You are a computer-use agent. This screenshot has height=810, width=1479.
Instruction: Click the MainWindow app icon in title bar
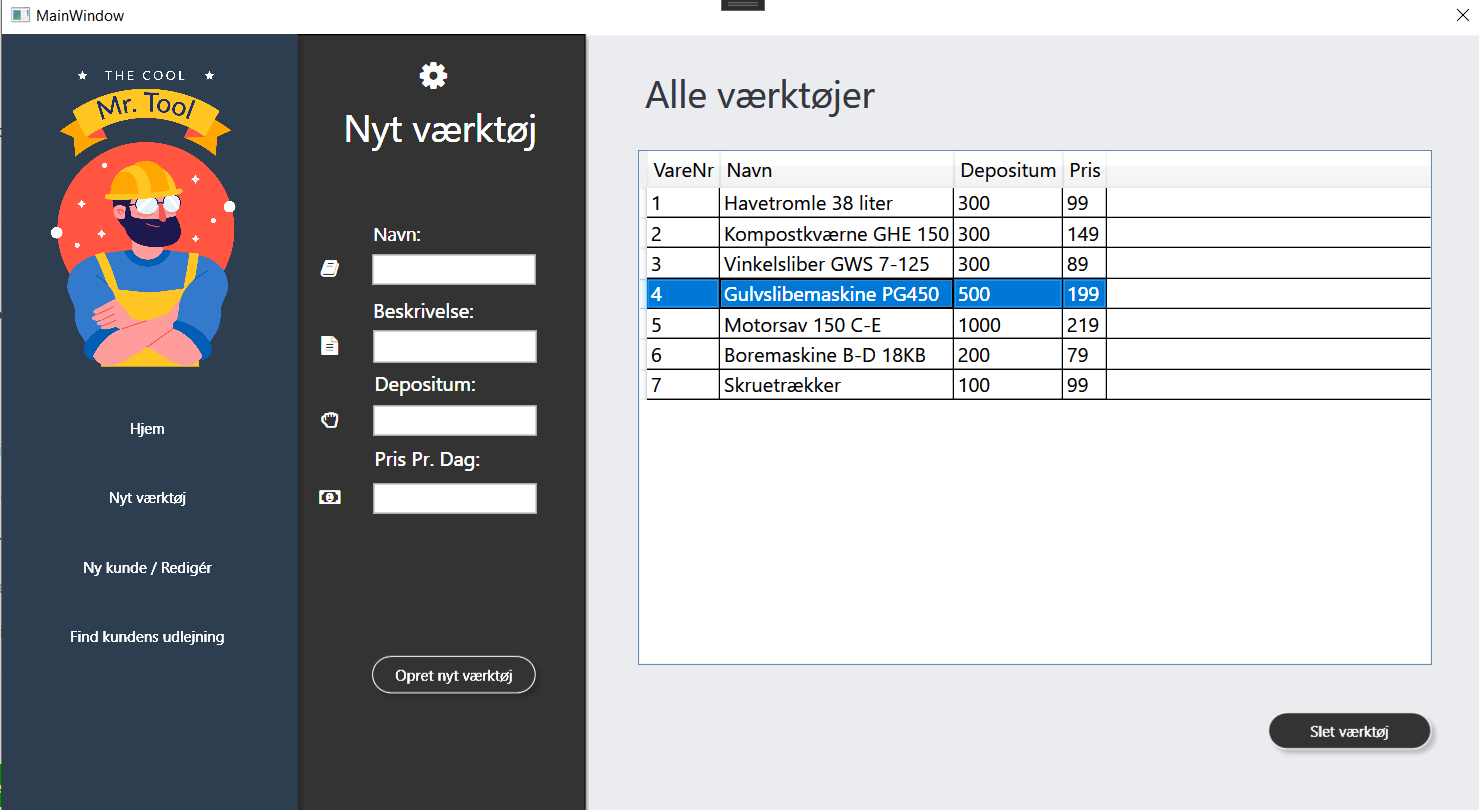[20, 16]
